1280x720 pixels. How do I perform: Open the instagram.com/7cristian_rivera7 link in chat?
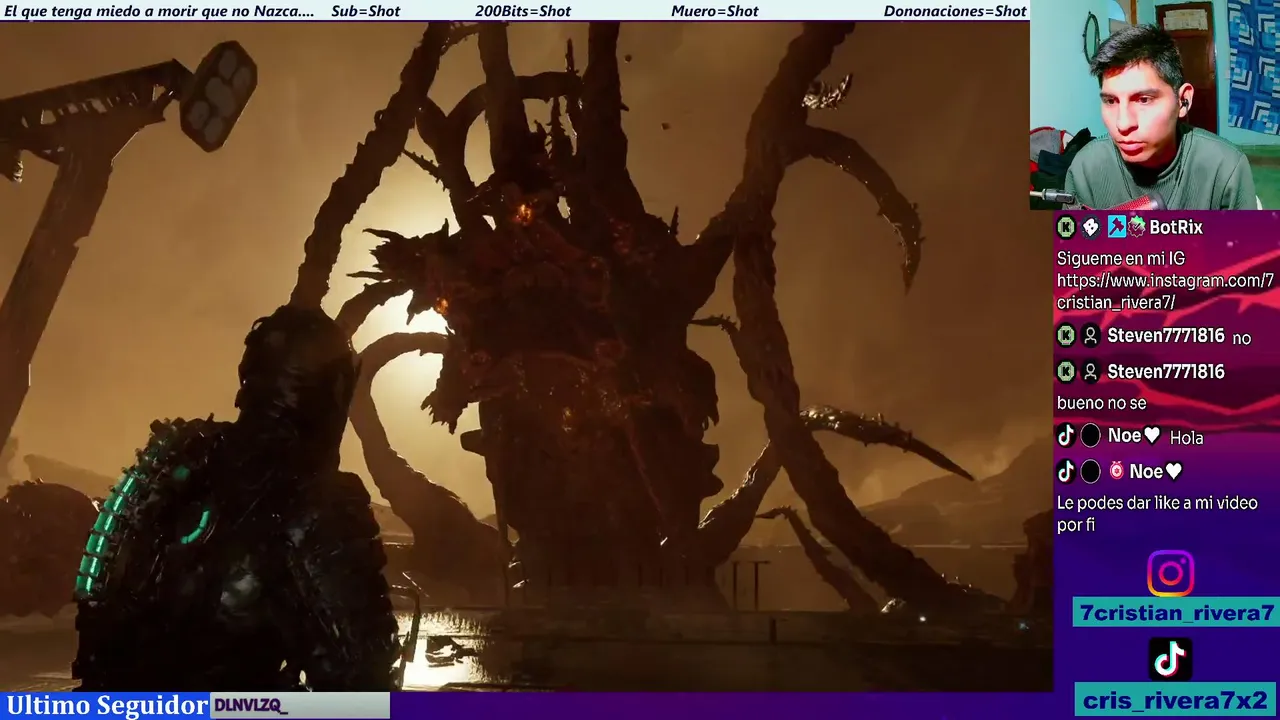click(1165, 291)
